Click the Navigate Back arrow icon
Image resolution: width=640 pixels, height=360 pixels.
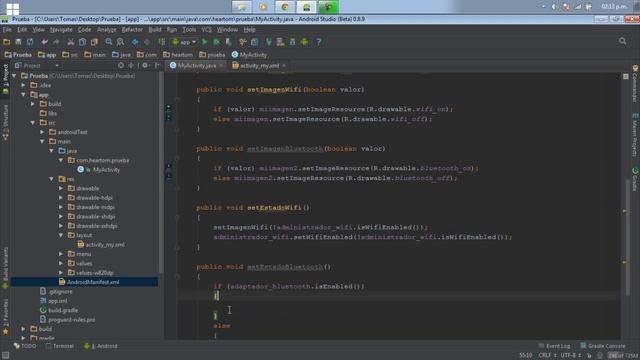click(135, 42)
